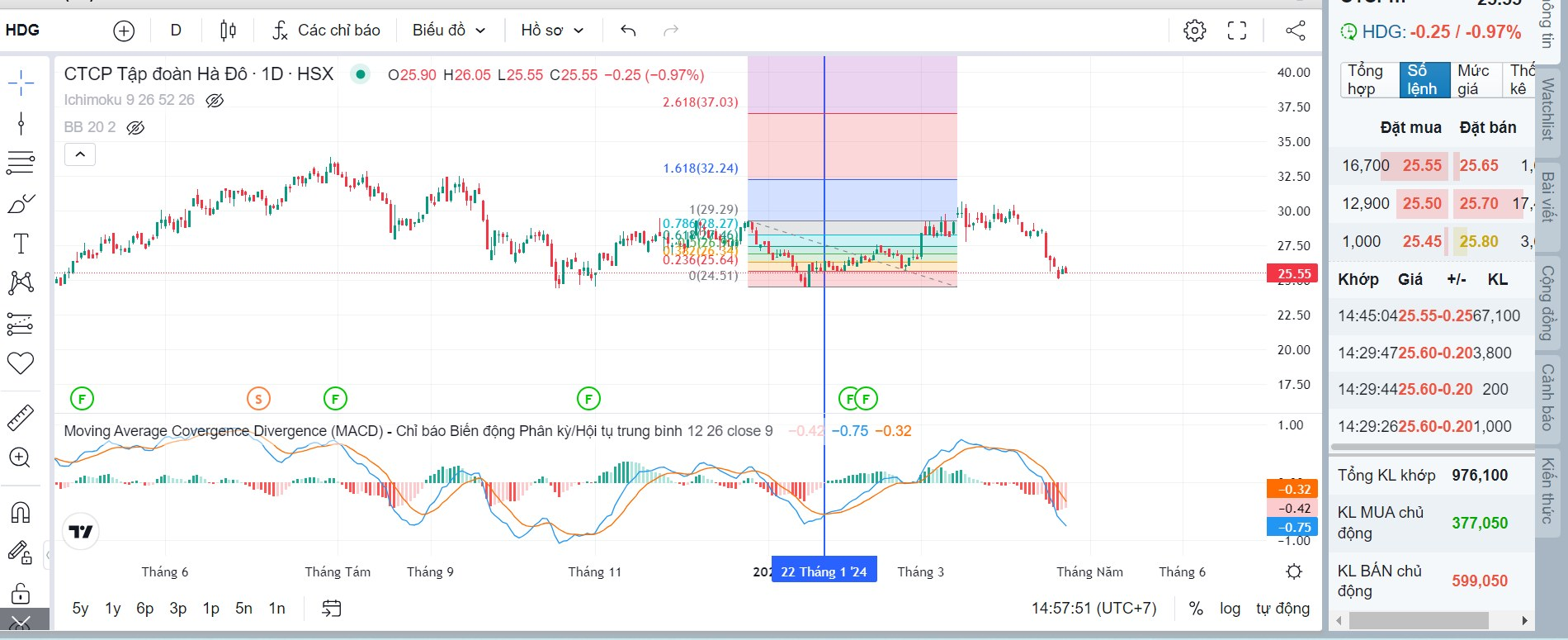Select the crosshair cursor tool
Screen dimensions: 1568x640
[21, 82]
